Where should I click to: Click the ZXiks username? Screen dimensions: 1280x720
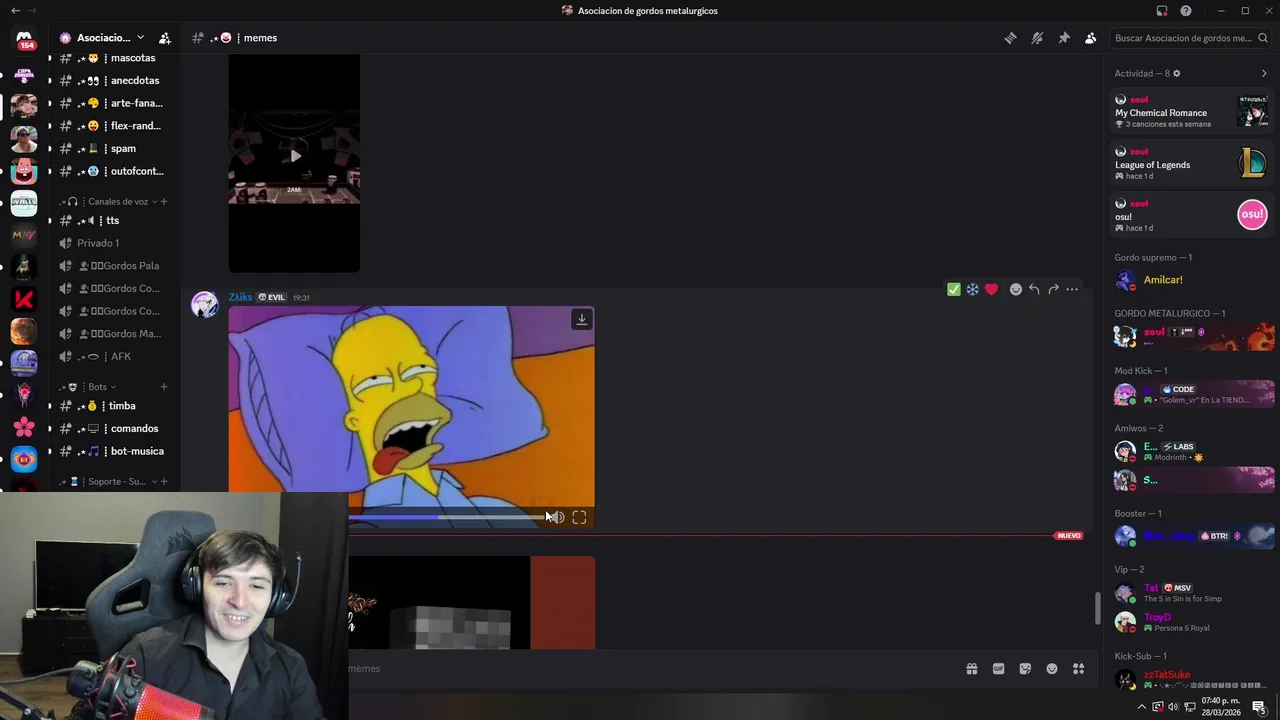point(240,297)
